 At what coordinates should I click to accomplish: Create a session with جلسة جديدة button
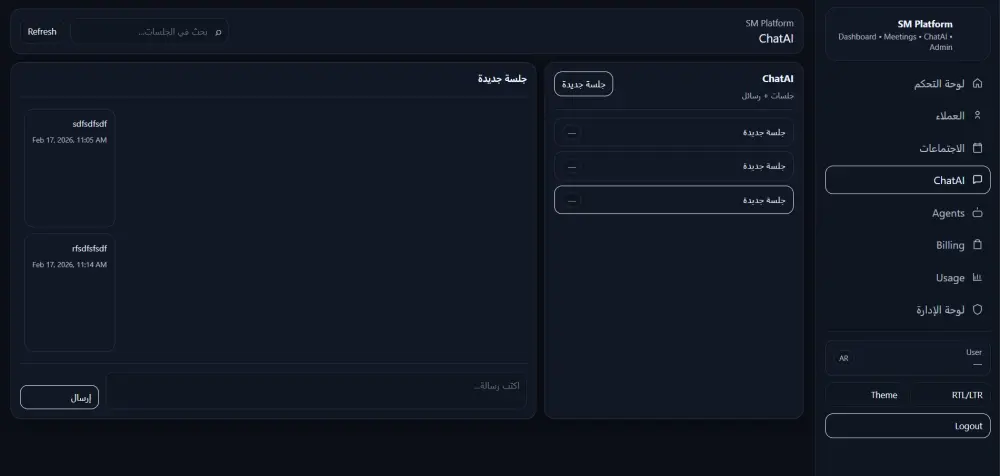[x=584, y=84]
